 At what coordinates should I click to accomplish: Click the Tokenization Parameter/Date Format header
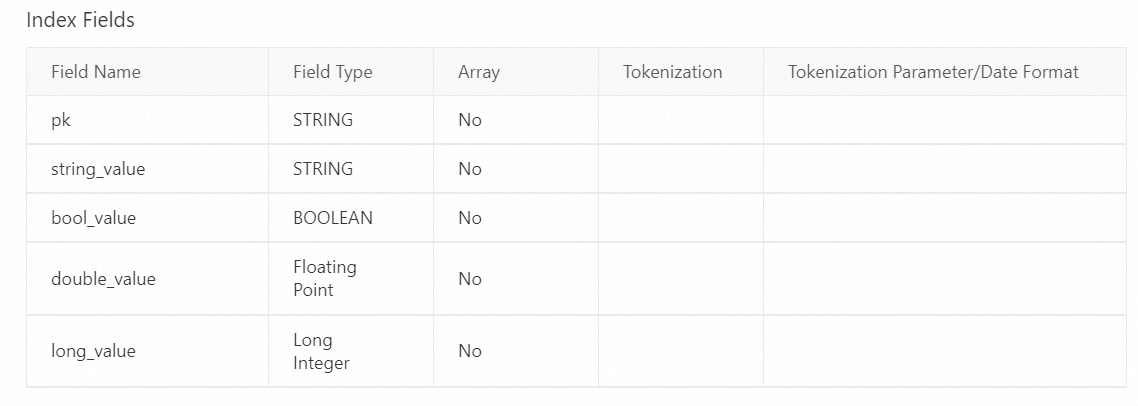tap(933, 72)
